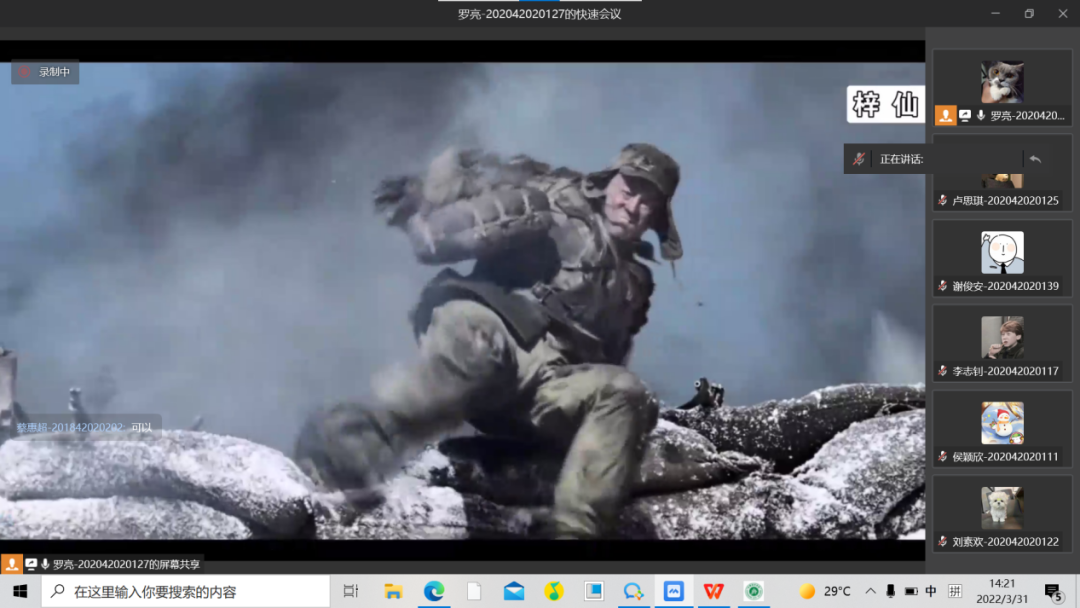
Task: Click muted mic icon for 李志钊-202042020117
Action: (942, 371)
